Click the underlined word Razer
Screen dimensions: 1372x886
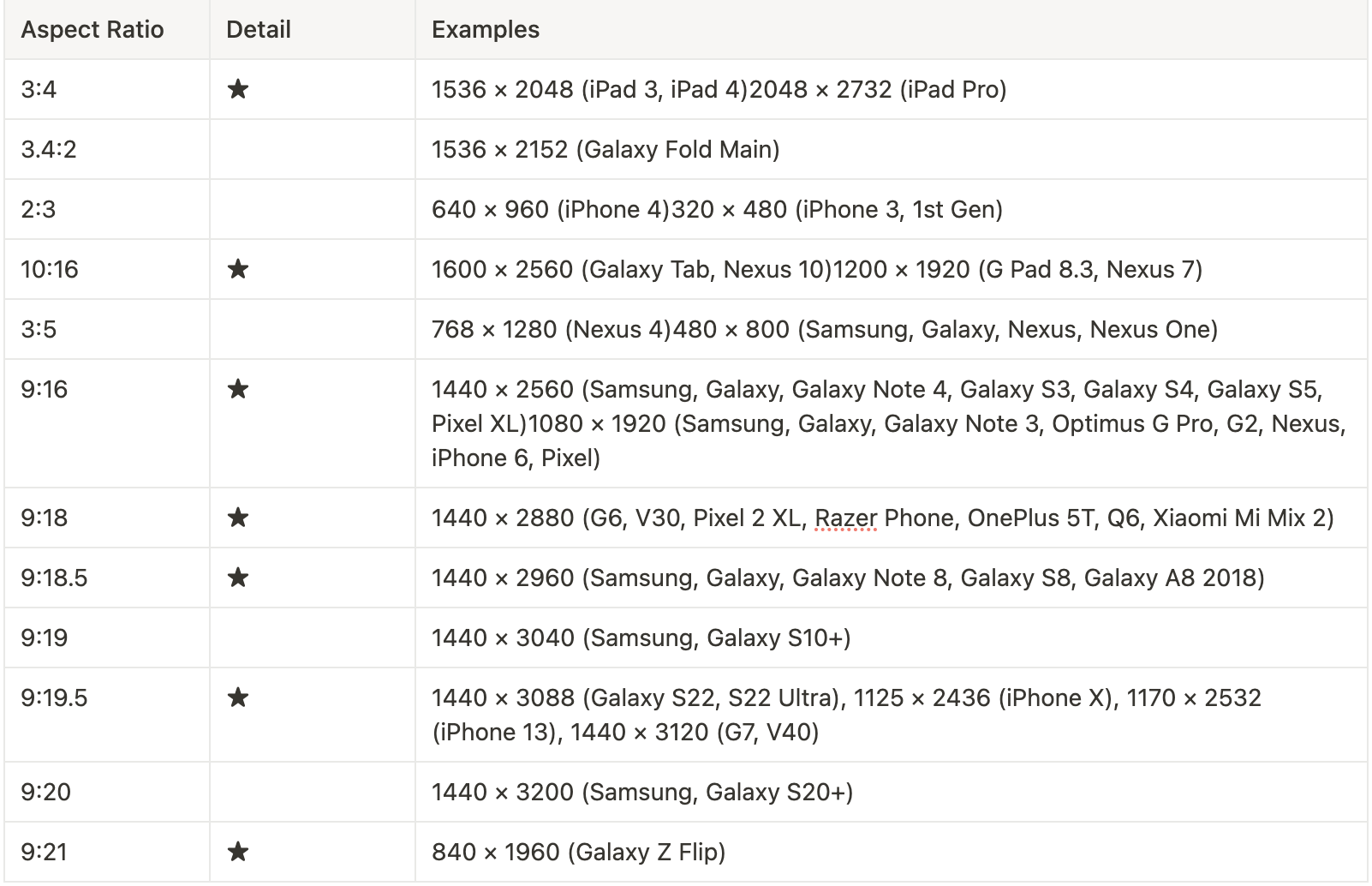pos(846,518)
